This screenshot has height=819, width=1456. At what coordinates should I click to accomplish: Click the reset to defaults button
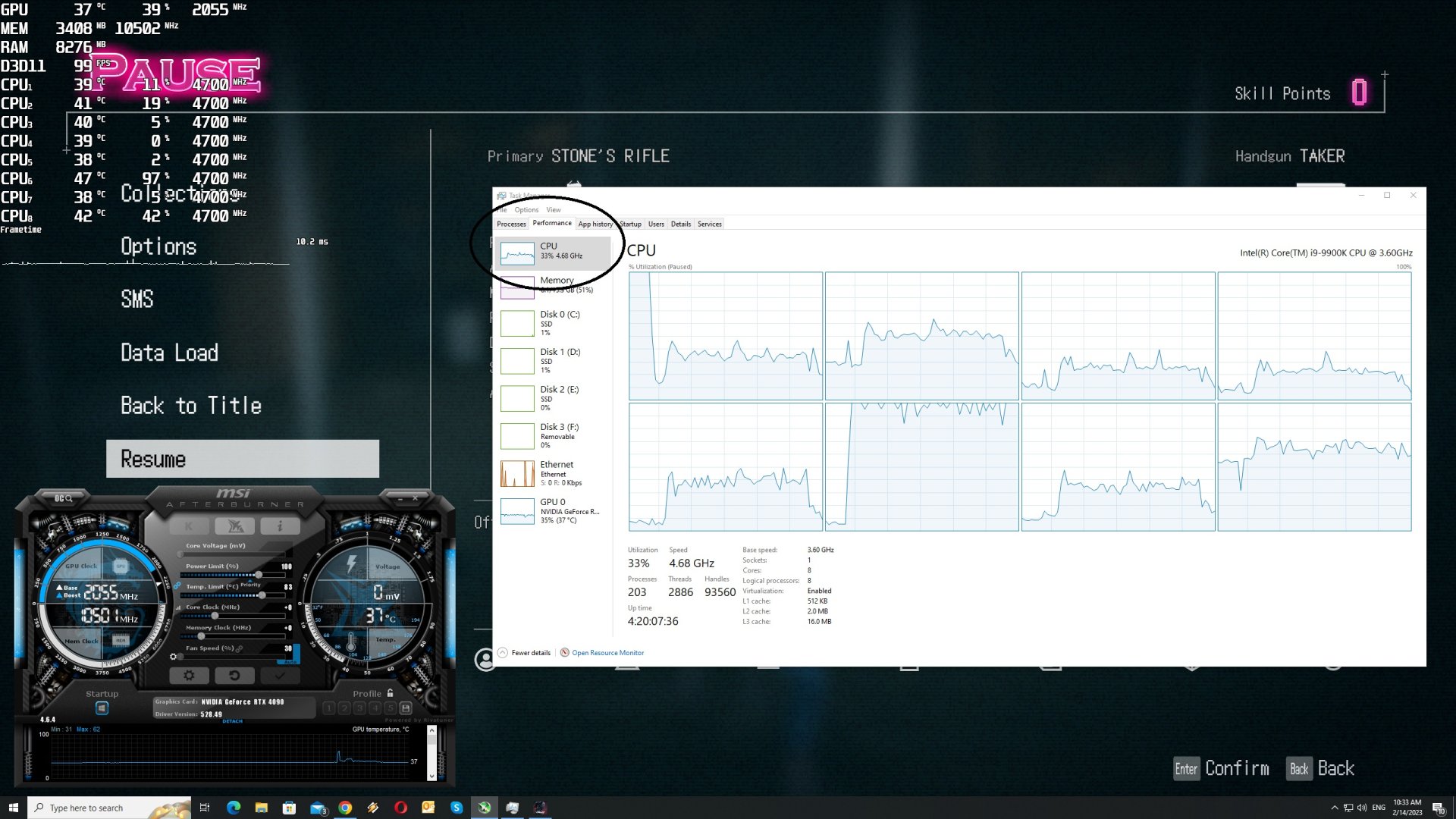pyautogui.click(x=234, y=675)
